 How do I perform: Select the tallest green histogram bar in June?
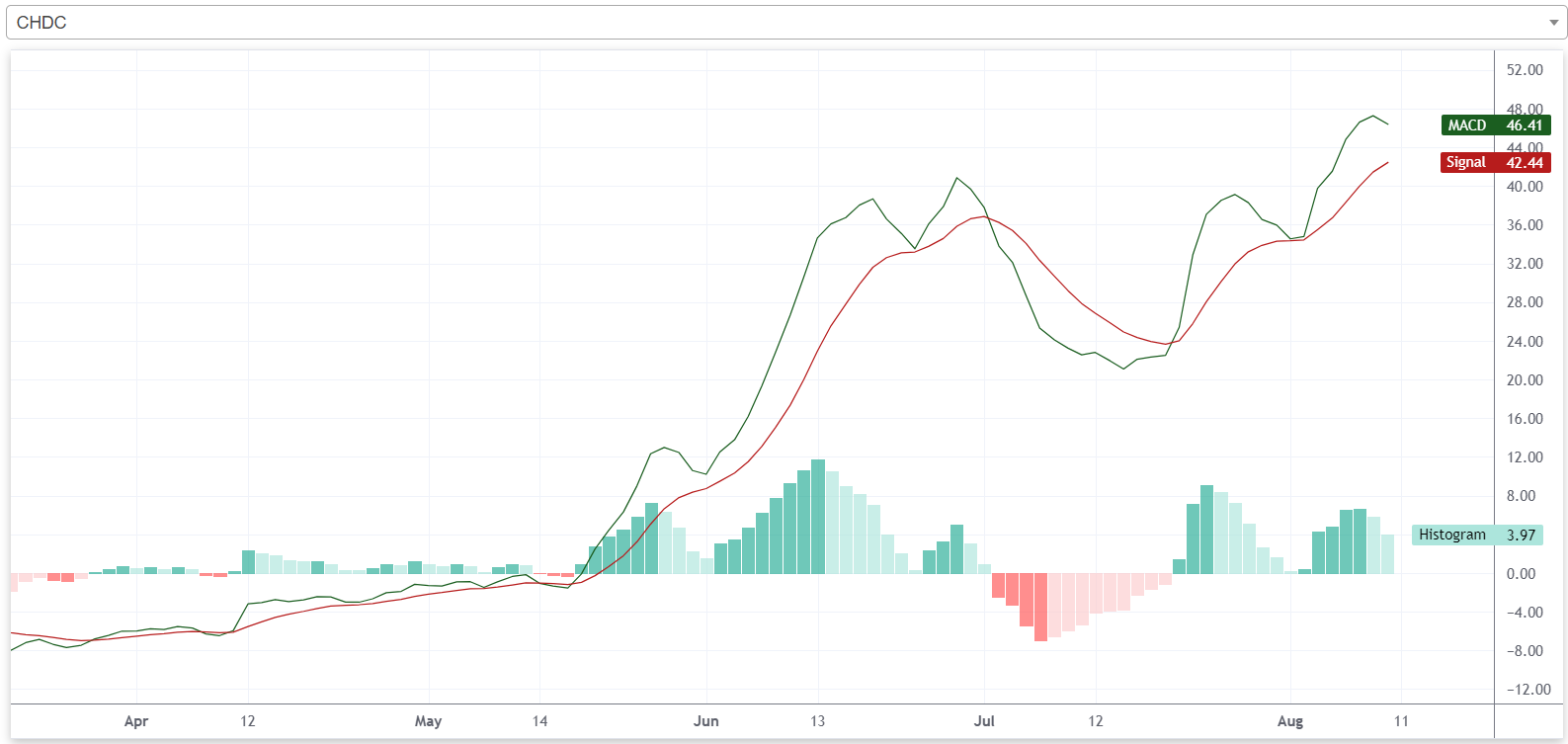point(818,517)
